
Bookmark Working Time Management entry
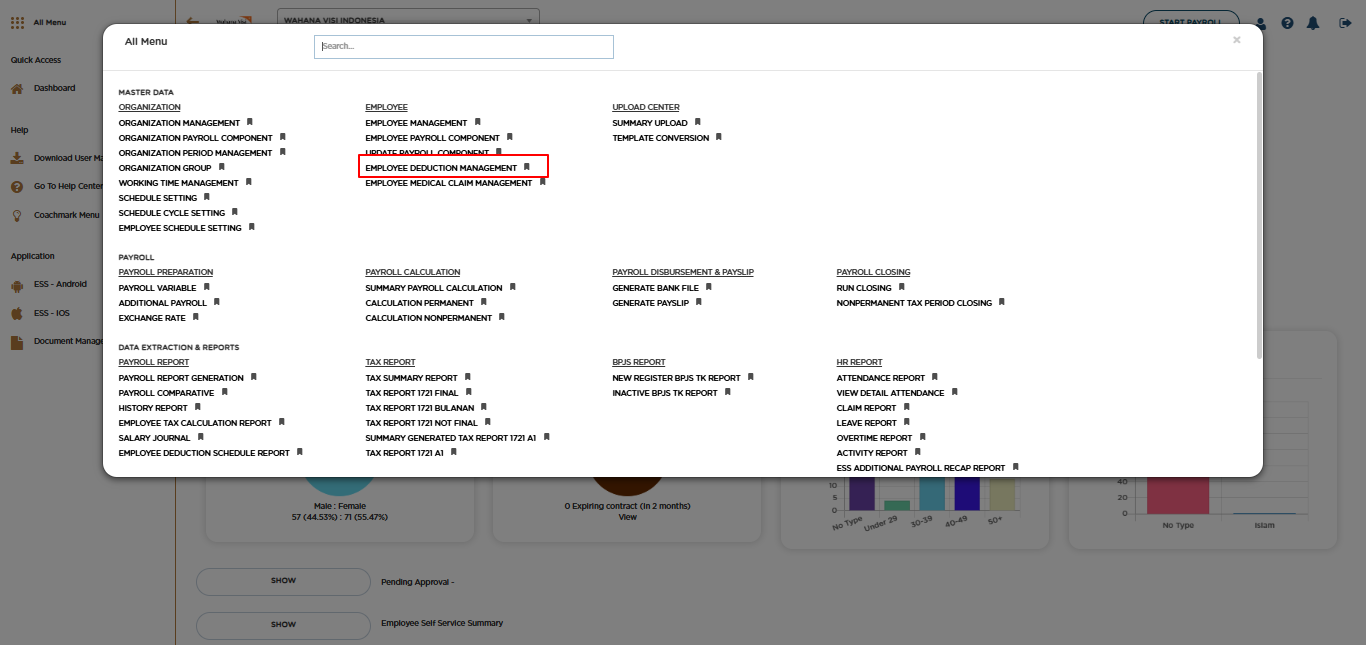click(249, 182)
